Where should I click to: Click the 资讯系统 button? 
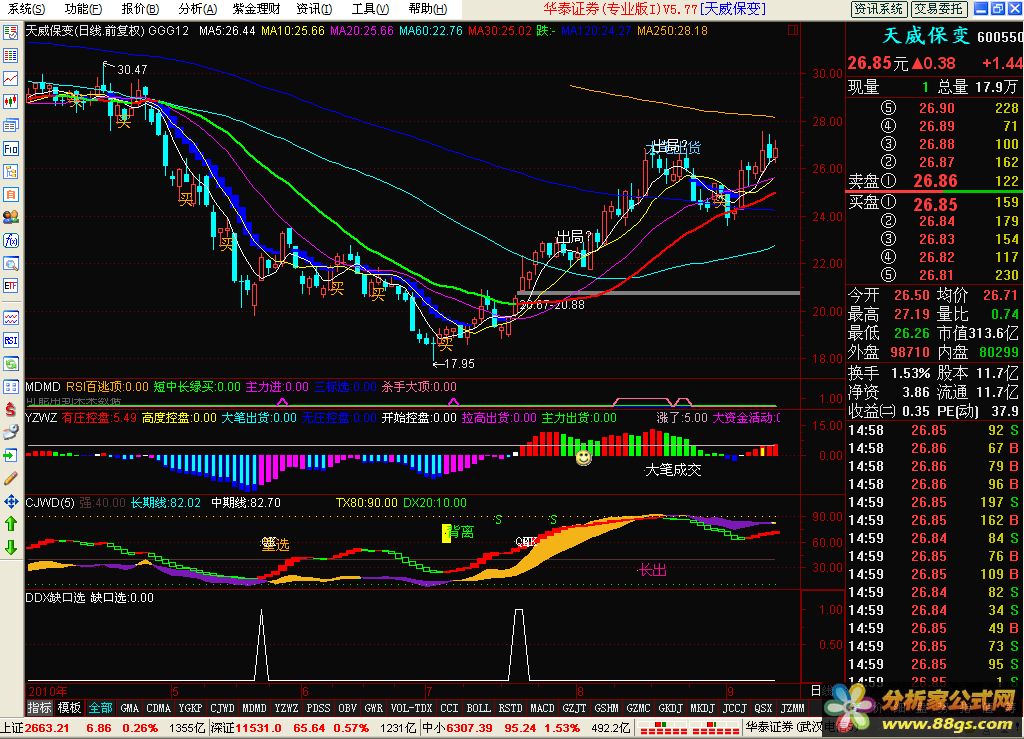click(x=878, y=8)
